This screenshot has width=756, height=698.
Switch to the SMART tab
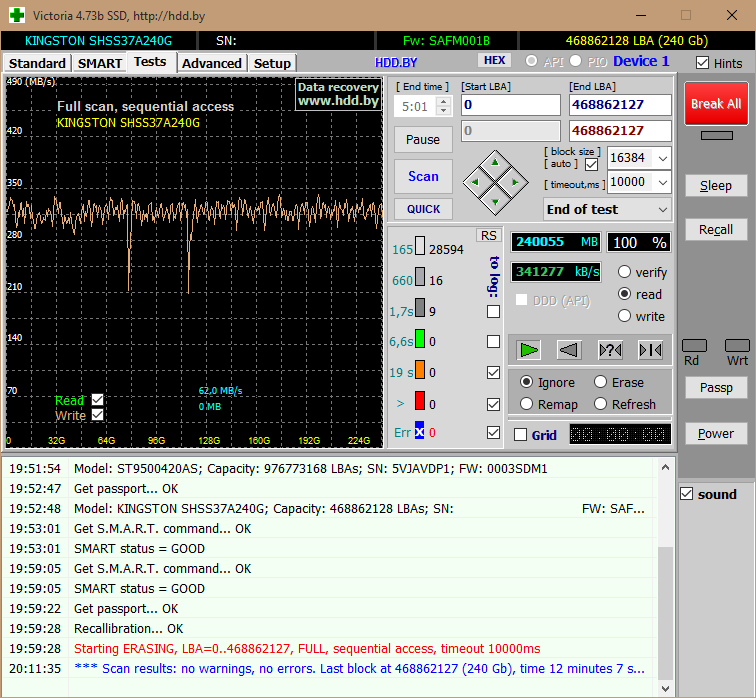(x=100, y=63)
